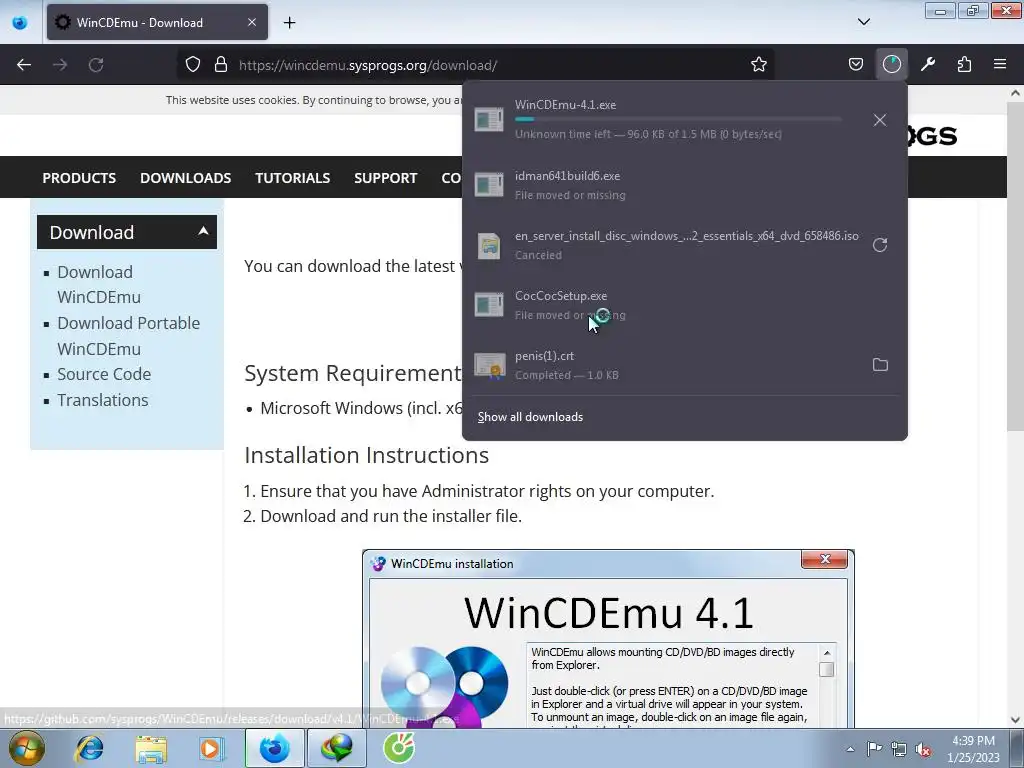Open the wrench developer tools icon

(927, 65)
